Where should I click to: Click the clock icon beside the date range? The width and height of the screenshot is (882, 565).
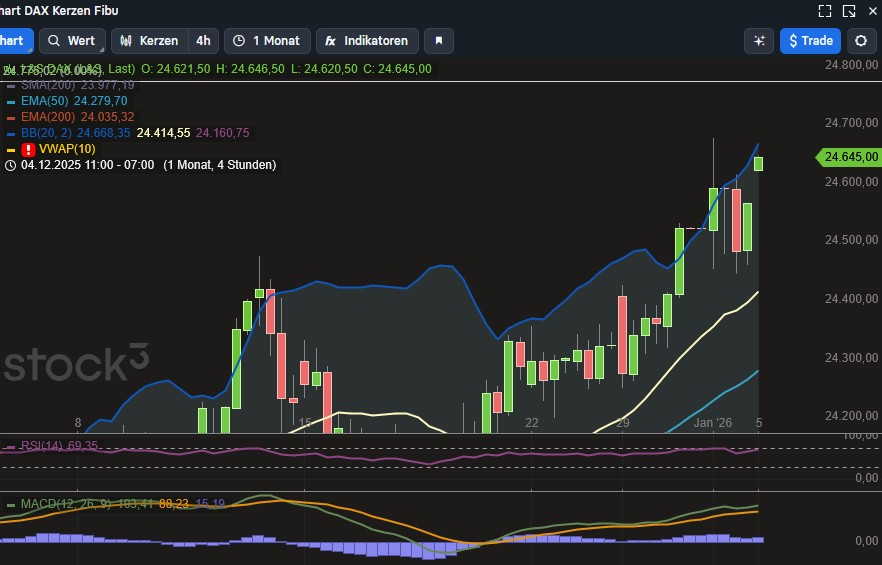(10, 165)
